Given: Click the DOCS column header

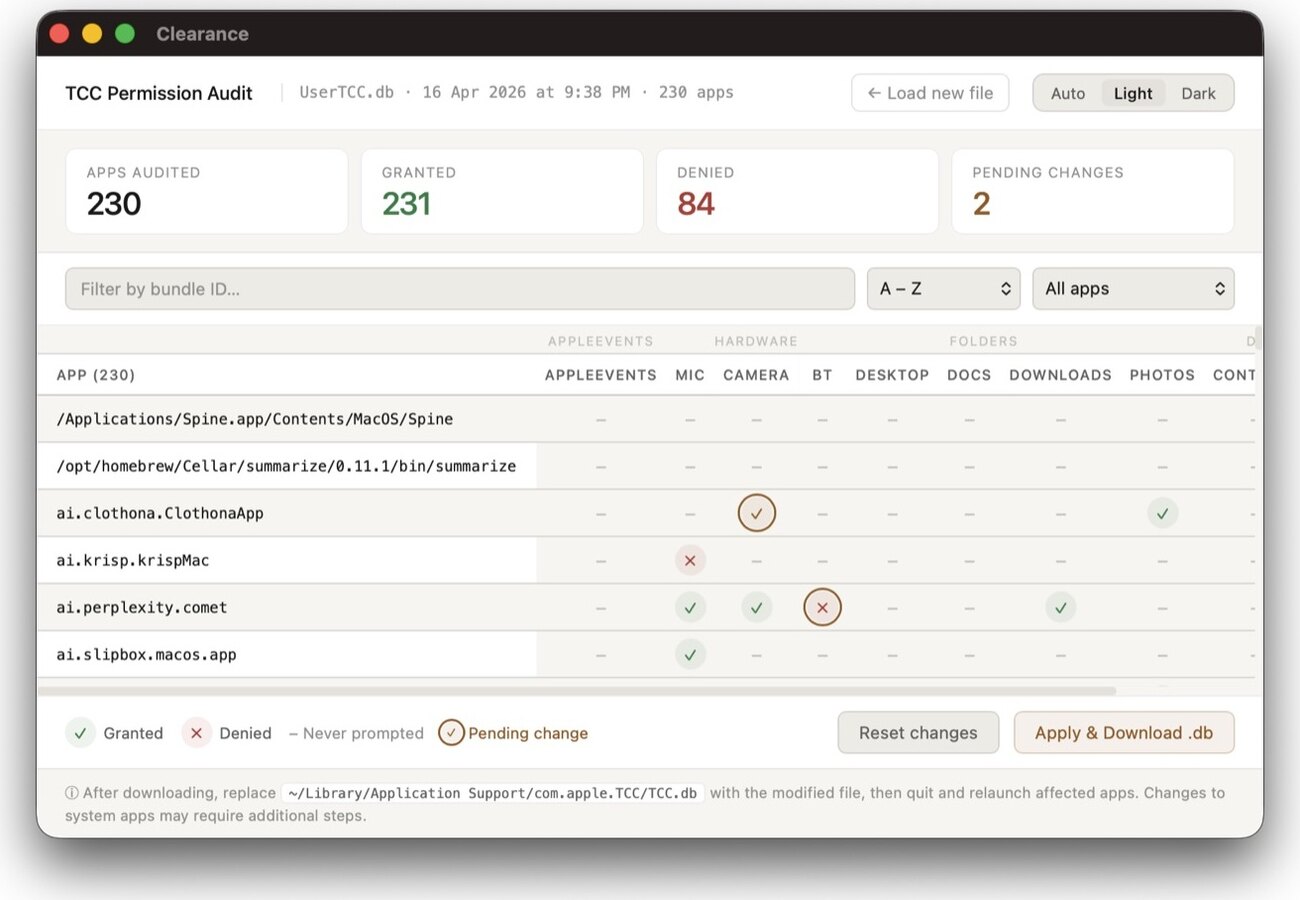Looking at the screenshot, I should point(969,375).
